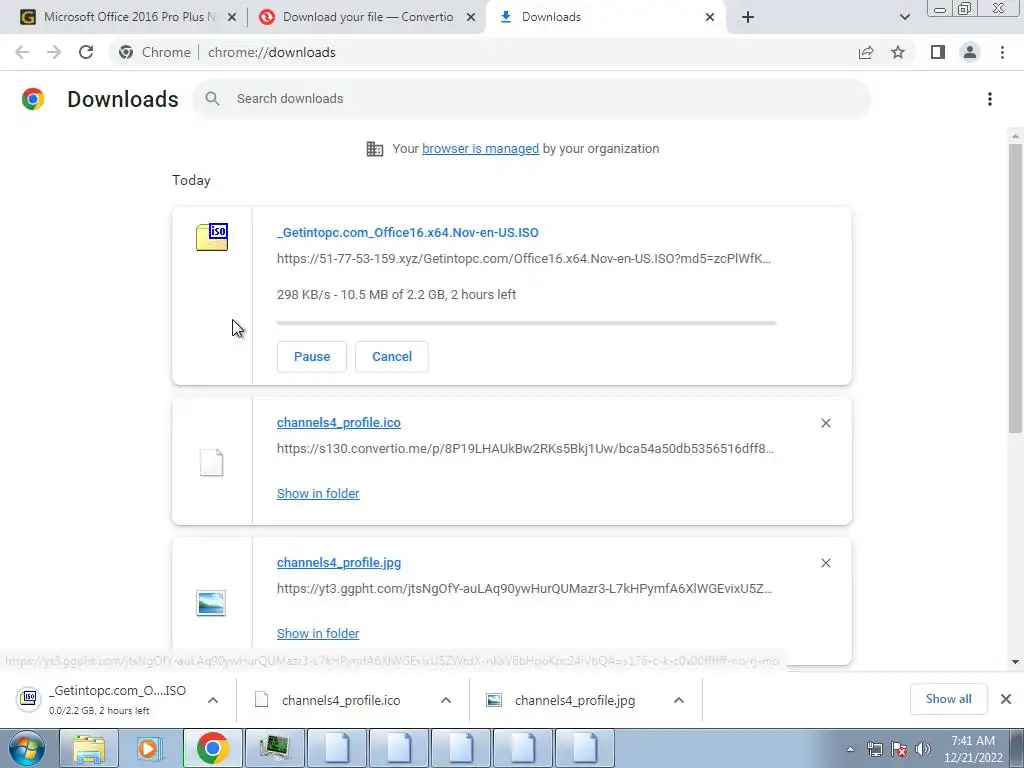The image size is (1024, 768).
Task: Remove channels4_profile.jpg from the list
Action: coord(825,563)
